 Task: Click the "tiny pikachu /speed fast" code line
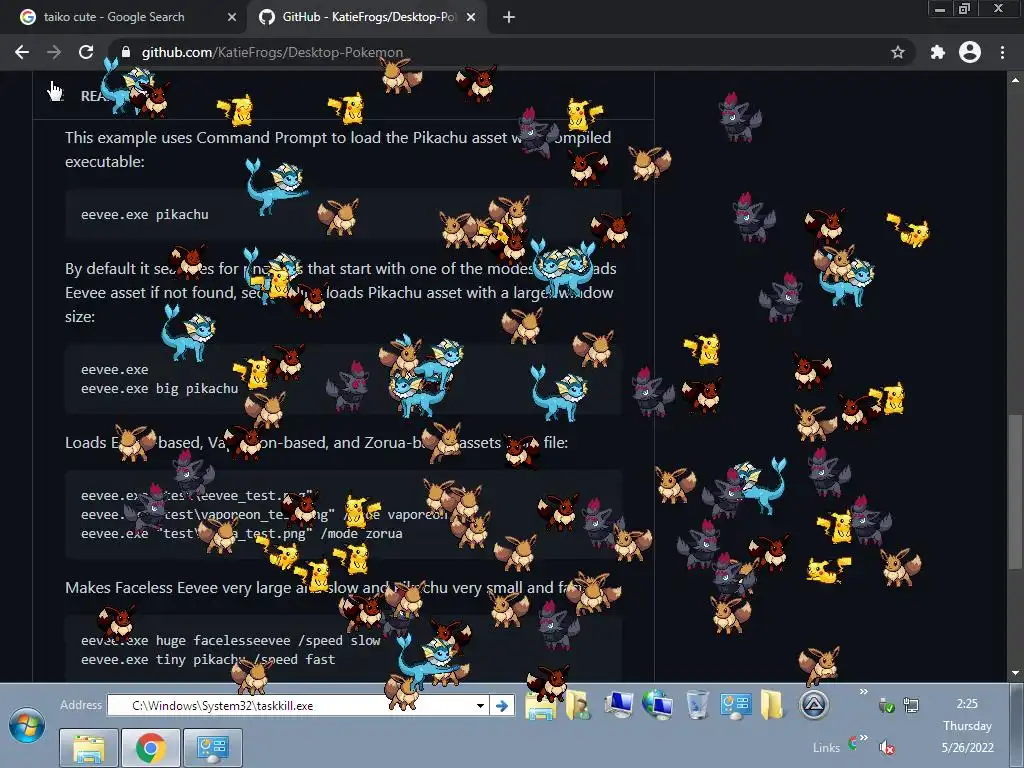click(208, 660)
